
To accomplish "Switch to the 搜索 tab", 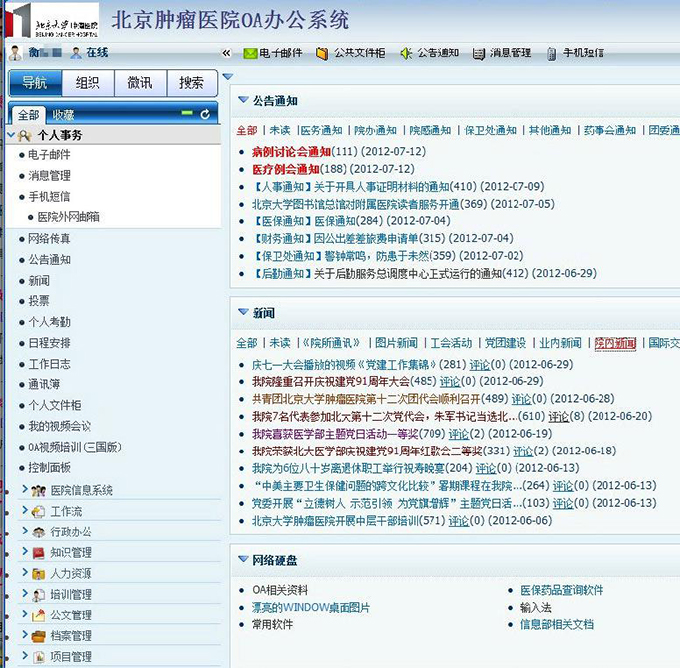I will 192,82.
